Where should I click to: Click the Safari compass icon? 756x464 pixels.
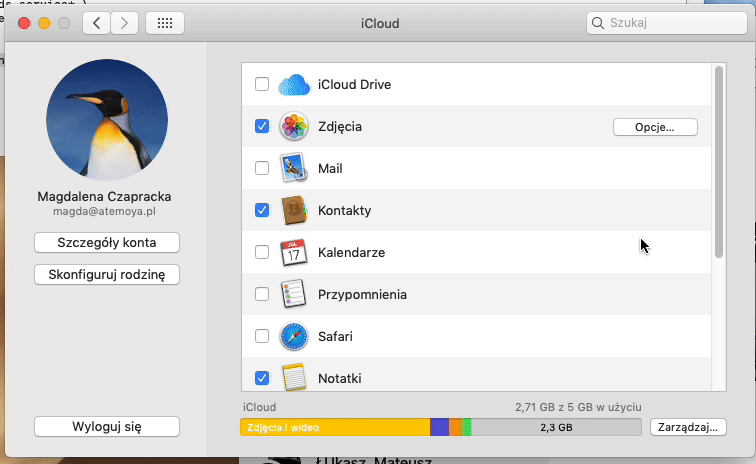[x=294, y=336]
